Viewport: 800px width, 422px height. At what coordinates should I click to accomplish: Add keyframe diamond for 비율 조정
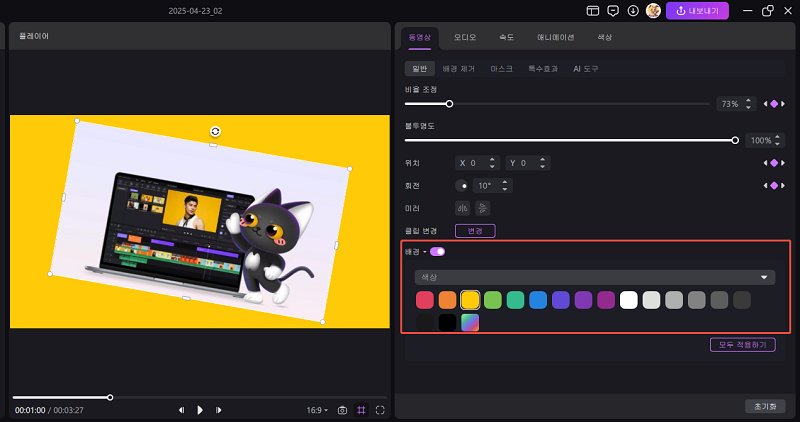pyautogui.click(x=774, y=104)
